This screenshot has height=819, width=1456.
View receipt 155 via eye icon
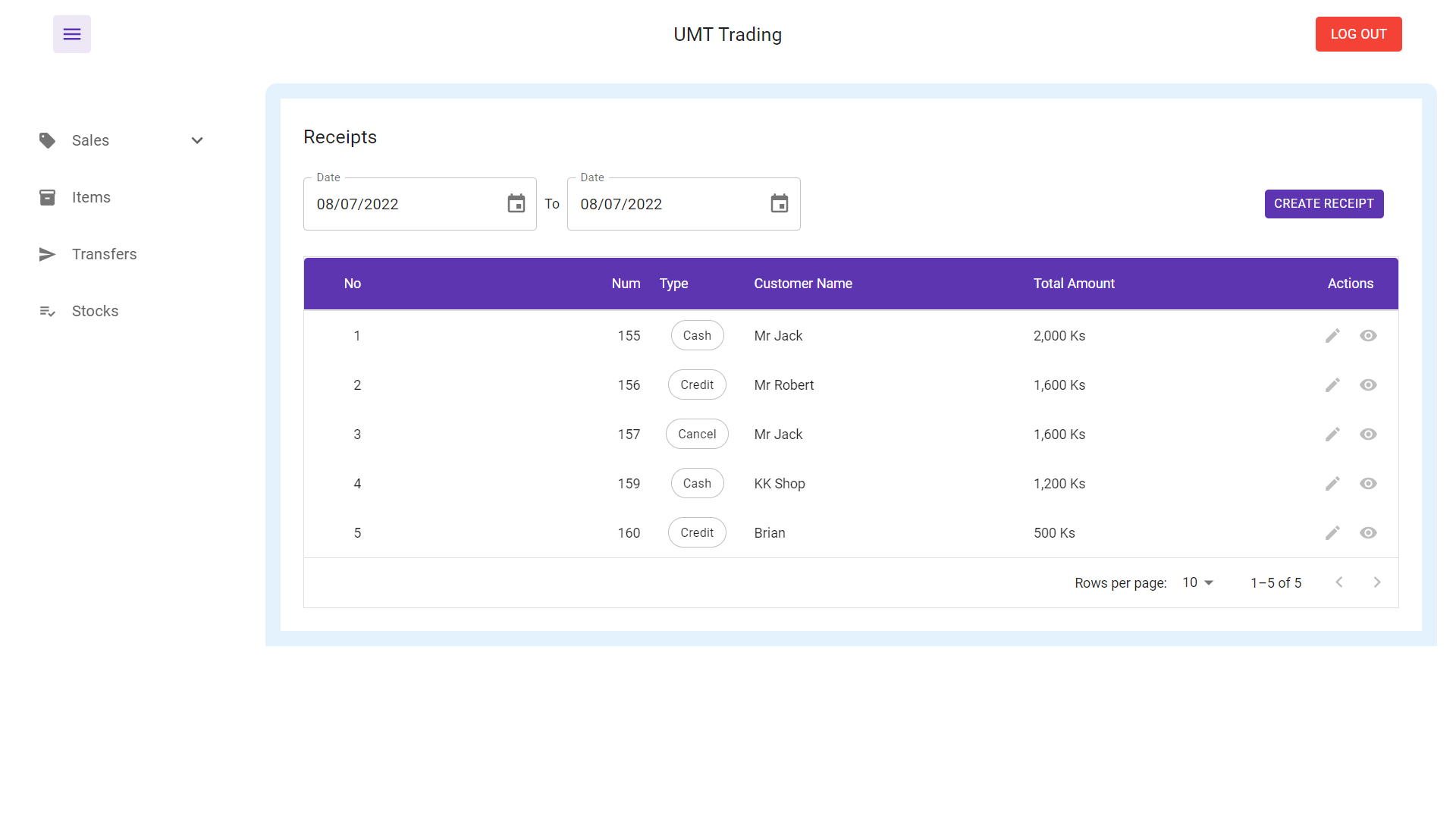coord(1368,336)
